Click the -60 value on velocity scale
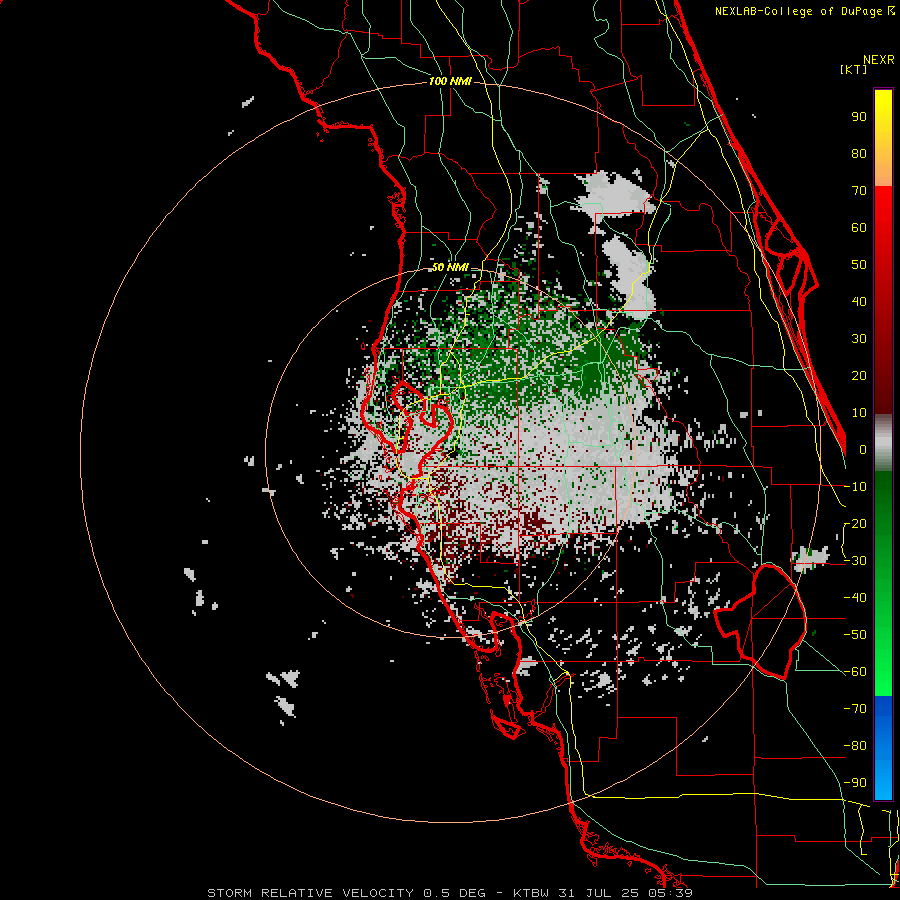 [855, 672]
